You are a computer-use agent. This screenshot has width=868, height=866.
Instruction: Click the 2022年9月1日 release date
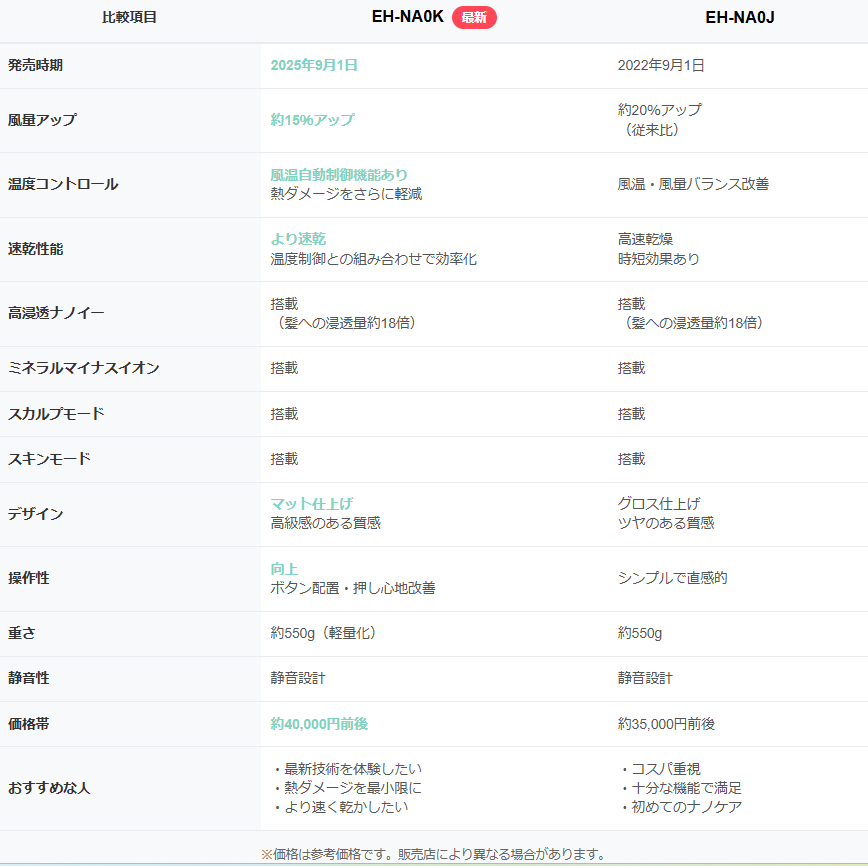click(661, 65)
